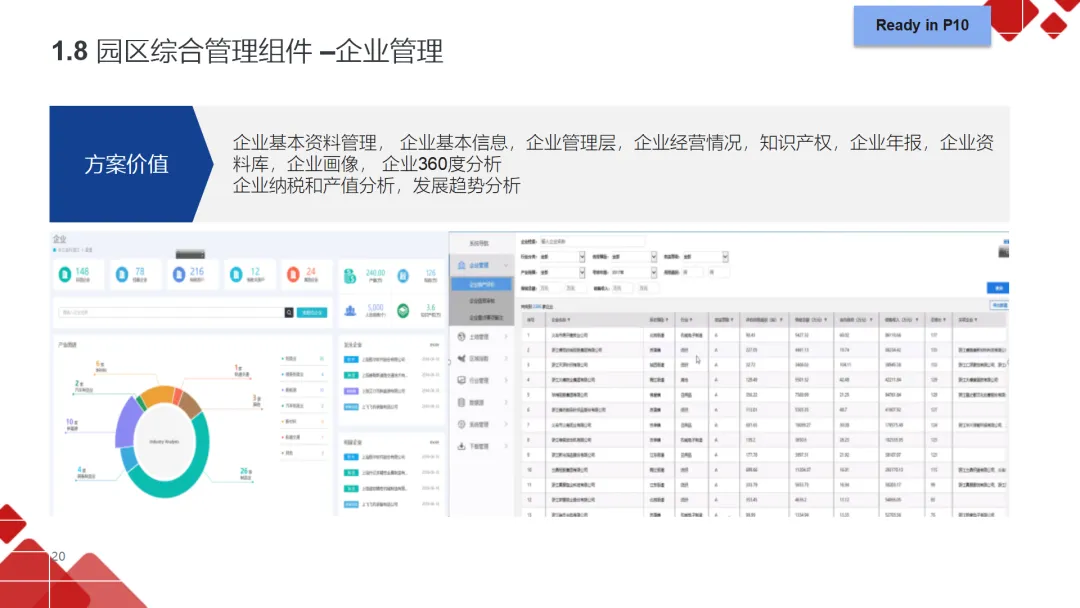
Task: Click the globe icon in the sidebar
Action: click(x=461, y=337)
